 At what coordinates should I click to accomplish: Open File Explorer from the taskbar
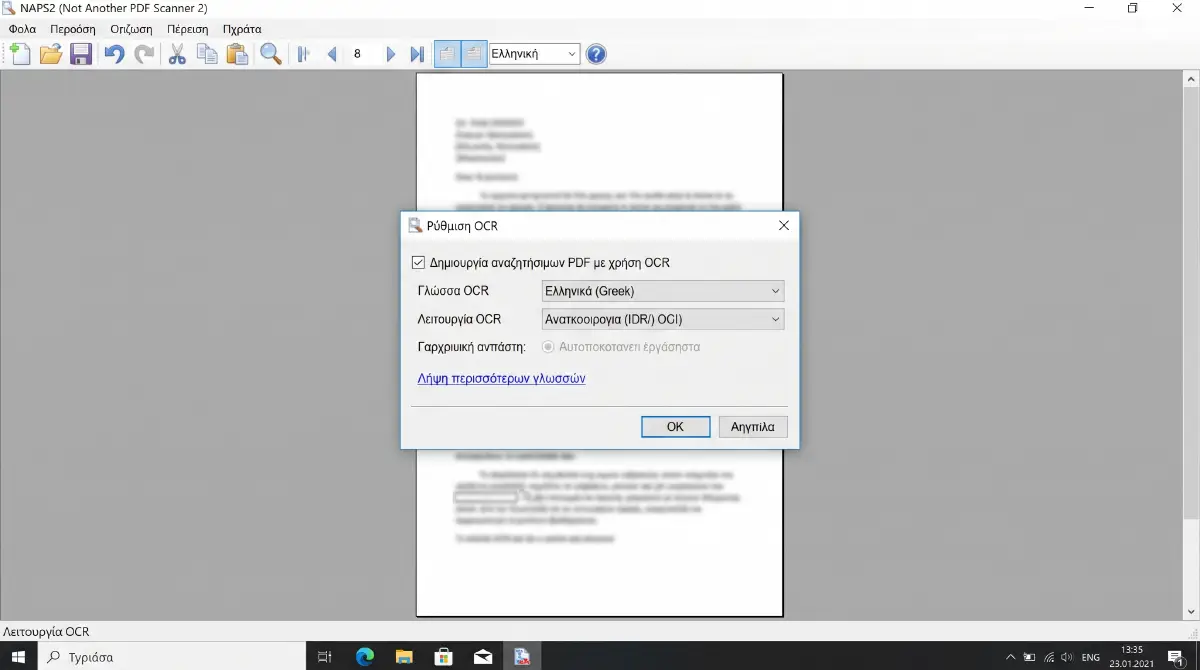[x=404, y=657]
